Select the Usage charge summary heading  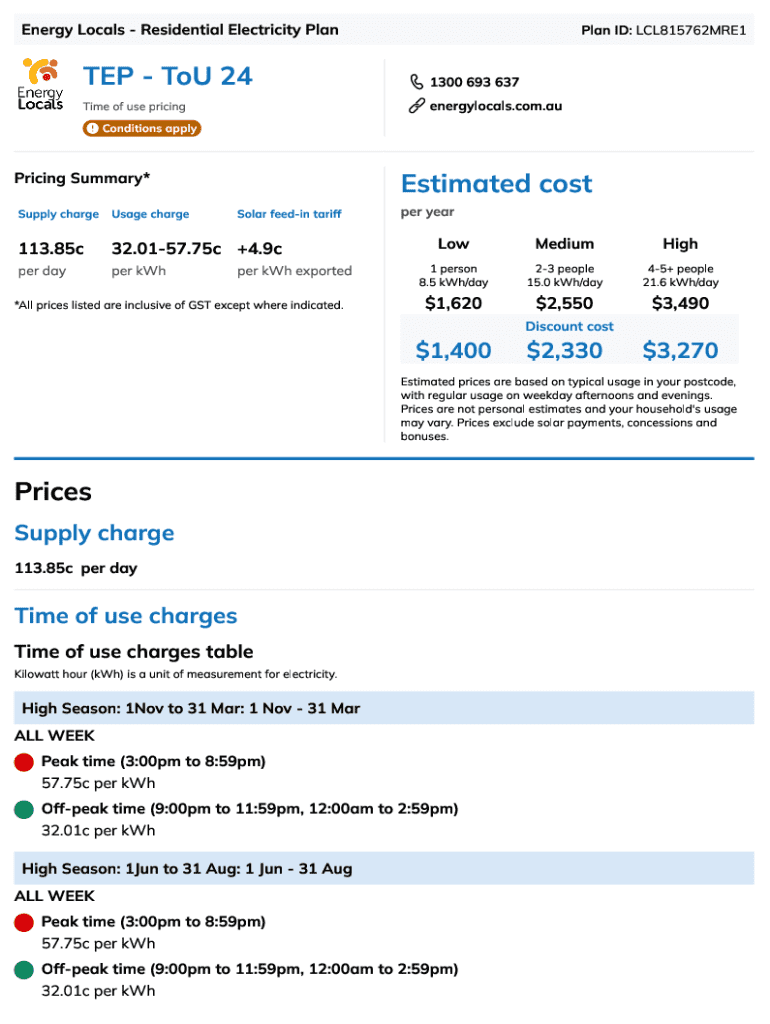click(x=150, y=214)
